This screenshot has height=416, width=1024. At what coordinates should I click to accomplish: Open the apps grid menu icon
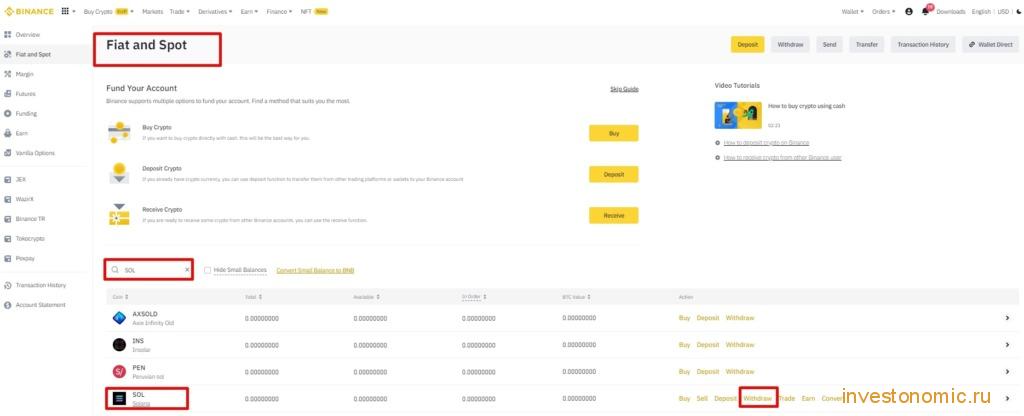(x=65, y=12)
